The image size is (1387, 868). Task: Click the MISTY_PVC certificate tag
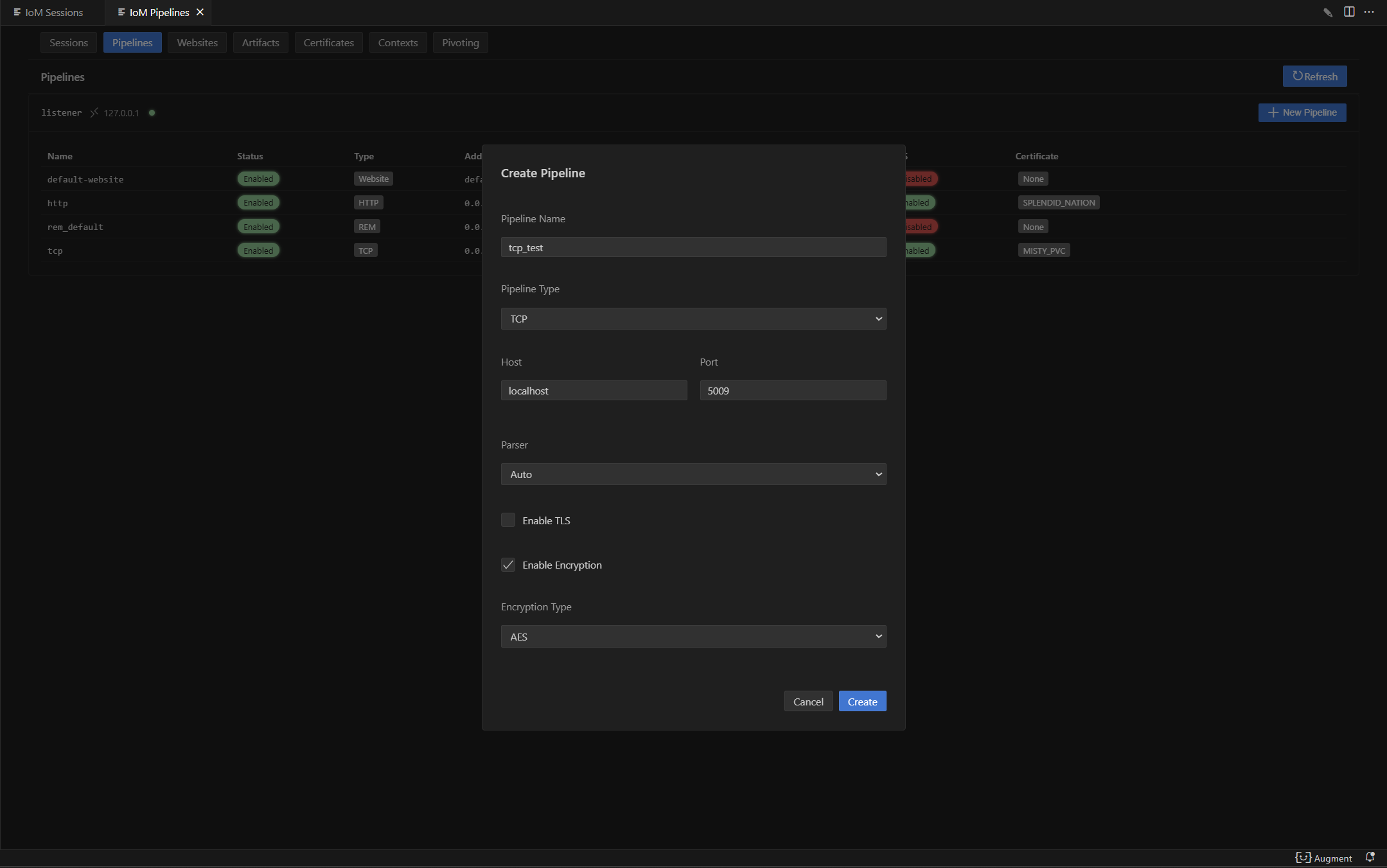click(x=1044, y=251)
